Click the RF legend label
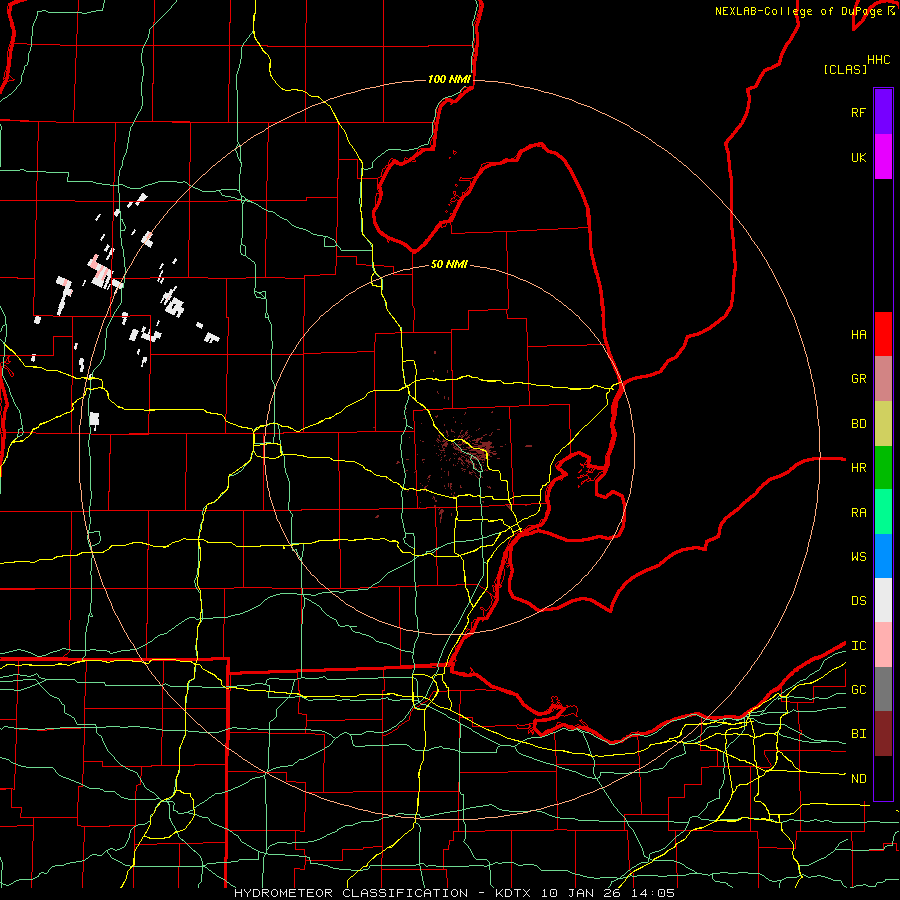This screenshot has width=900, height=900. [x=858, y=112]
